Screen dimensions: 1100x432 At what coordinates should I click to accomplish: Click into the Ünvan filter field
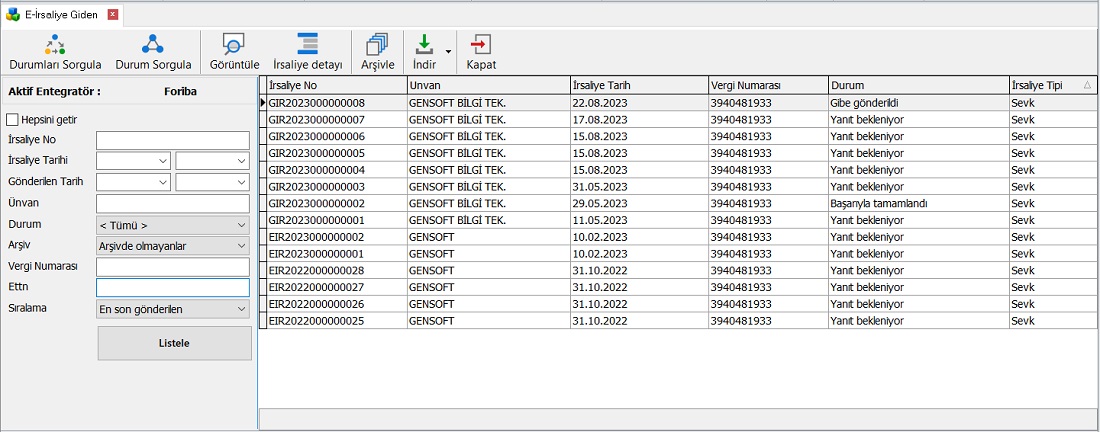pos(173,203)
